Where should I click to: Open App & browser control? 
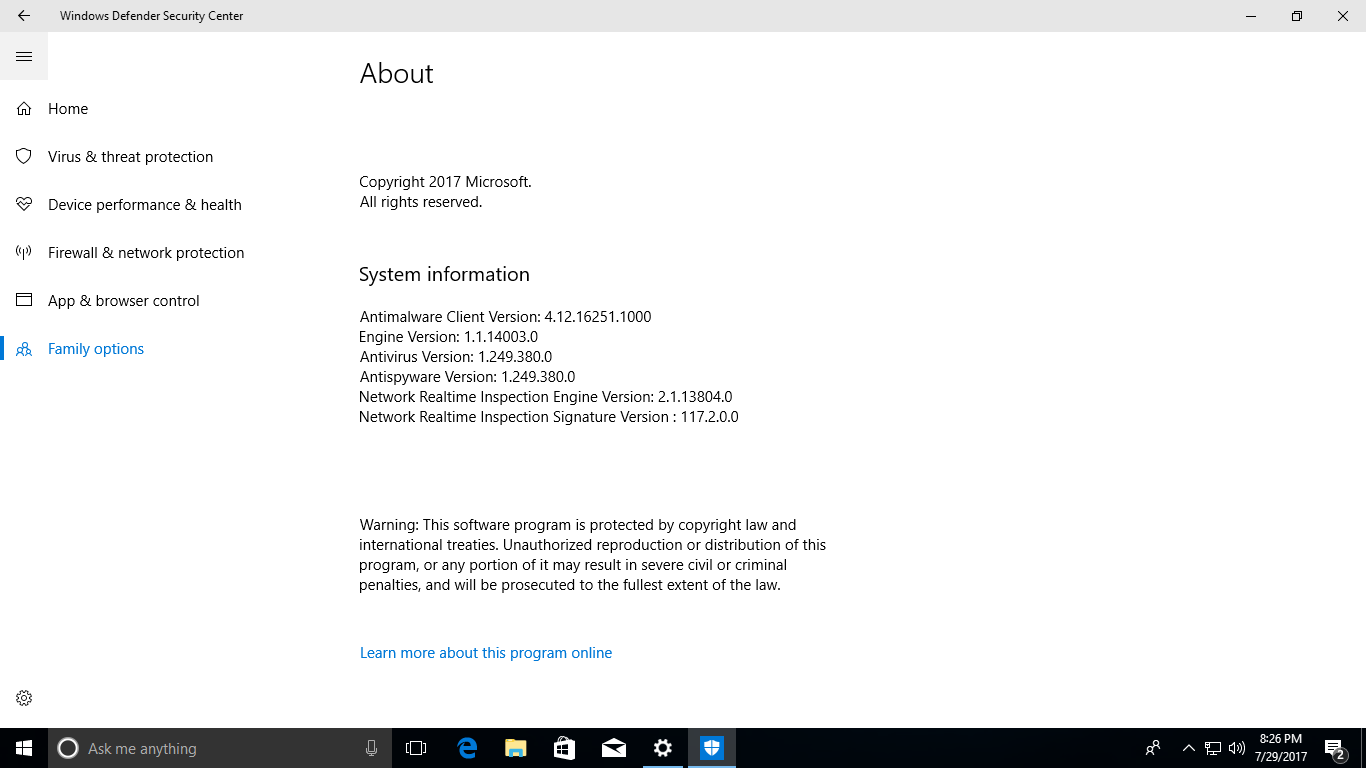(x=124, y=301)
